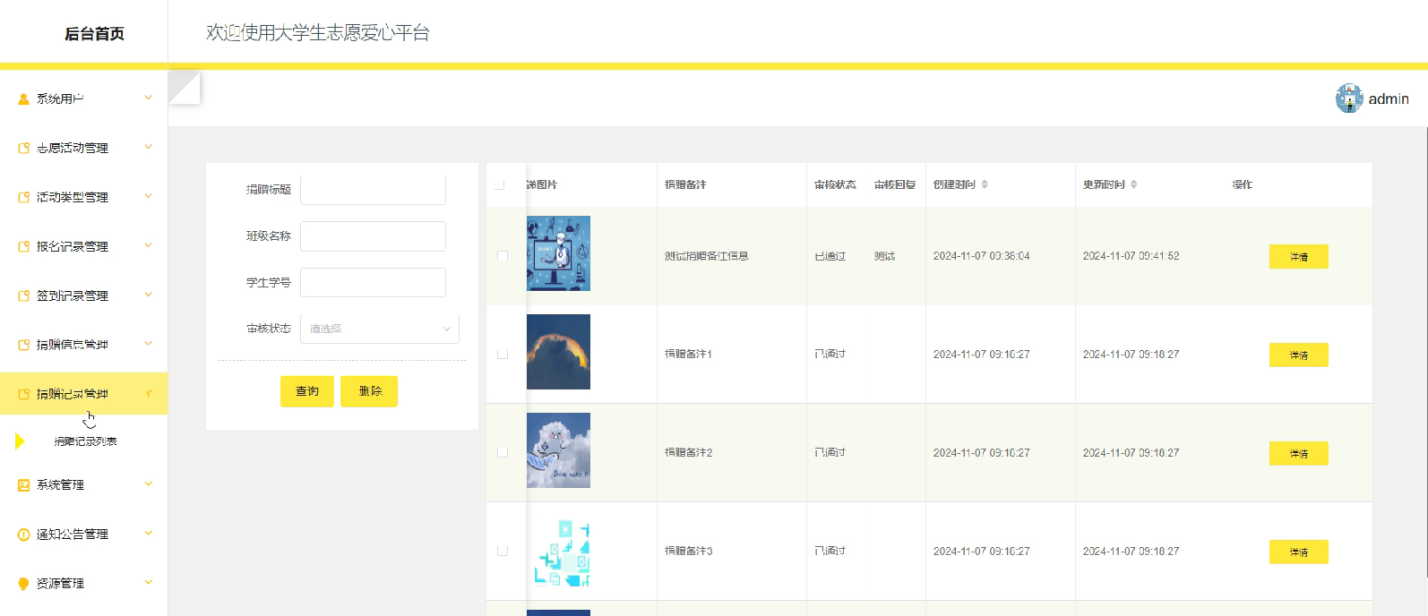Expand the 捐赠信息管理 chevron
The image size is (1428, 616).
pos(148,344)
